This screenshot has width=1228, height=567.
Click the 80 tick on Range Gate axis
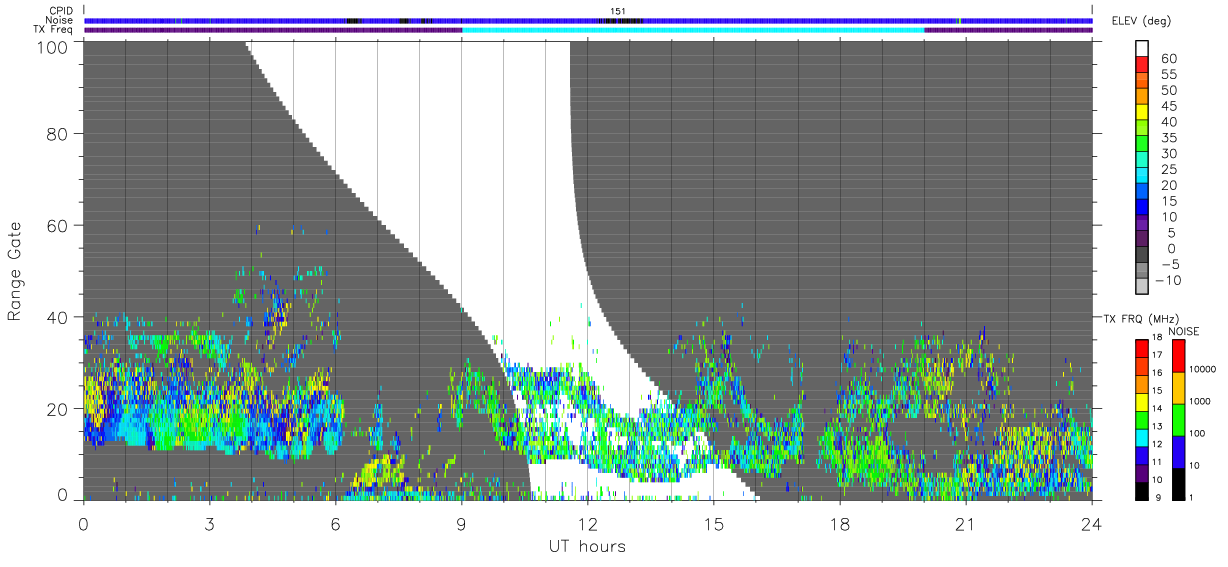pyautogui.click(x=56, y=134)
